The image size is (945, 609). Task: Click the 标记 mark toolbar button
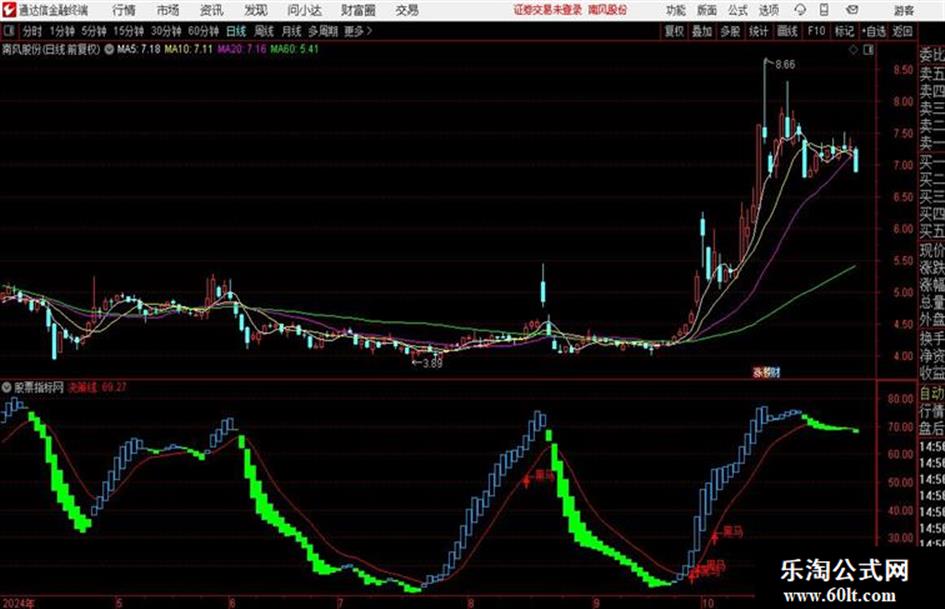coord(844,31)
